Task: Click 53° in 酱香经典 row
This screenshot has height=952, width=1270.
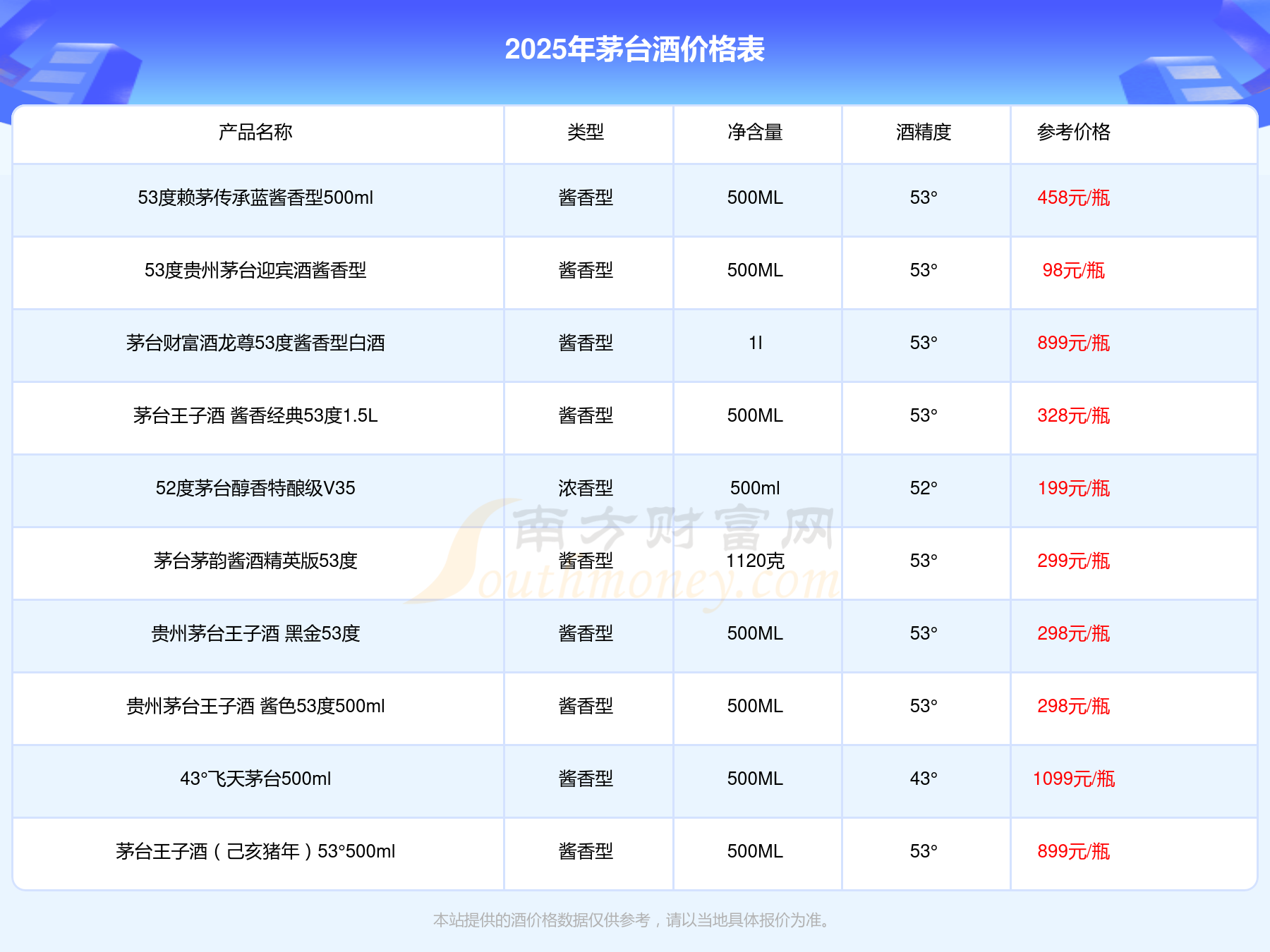Action: pos(924,415)
